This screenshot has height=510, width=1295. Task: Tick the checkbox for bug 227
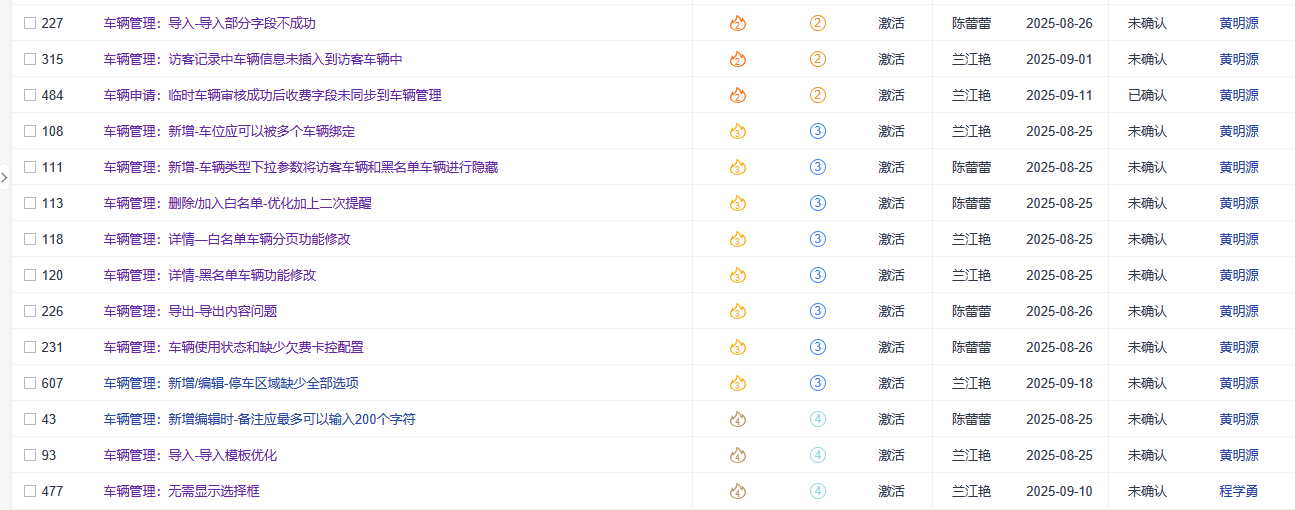[30, 23]
